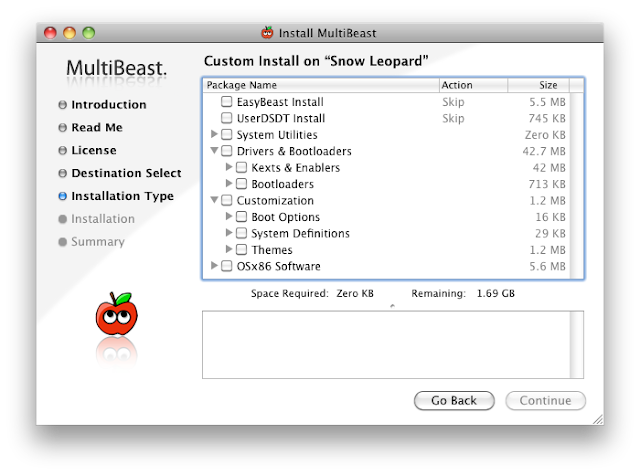Select the Kexts & Enablers checkbox
The height and width of the screenshot is (475, 640).
coord(241,167)
